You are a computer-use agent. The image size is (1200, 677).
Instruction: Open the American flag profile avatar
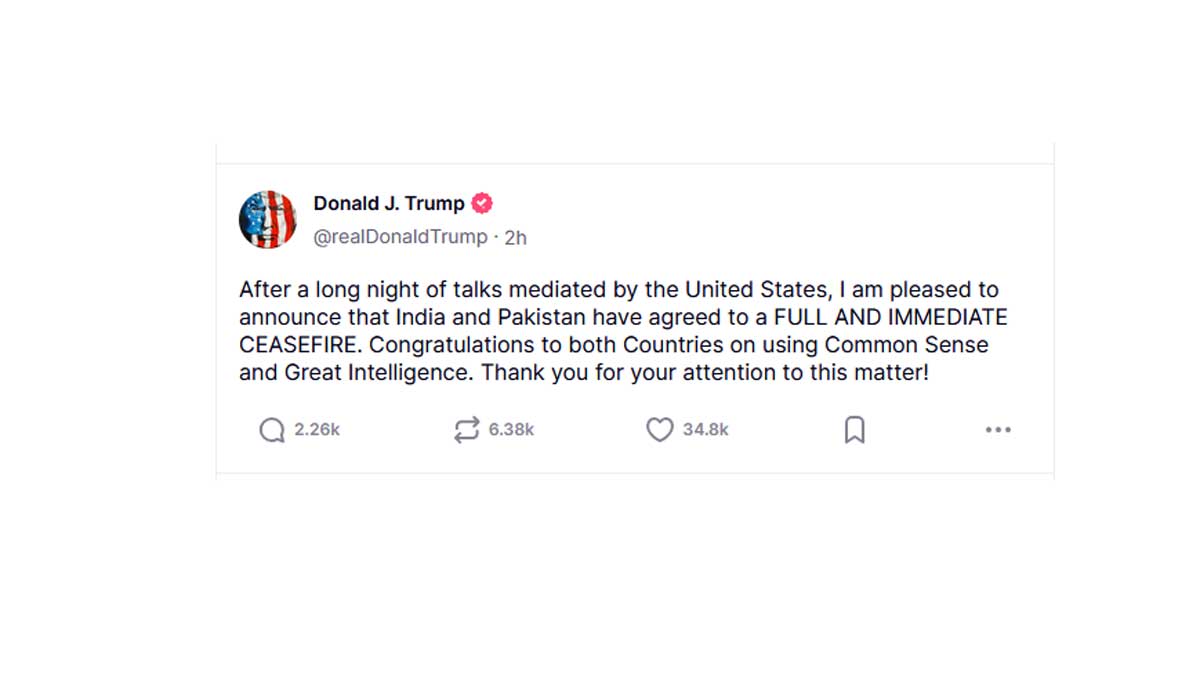tap(268, 219)
